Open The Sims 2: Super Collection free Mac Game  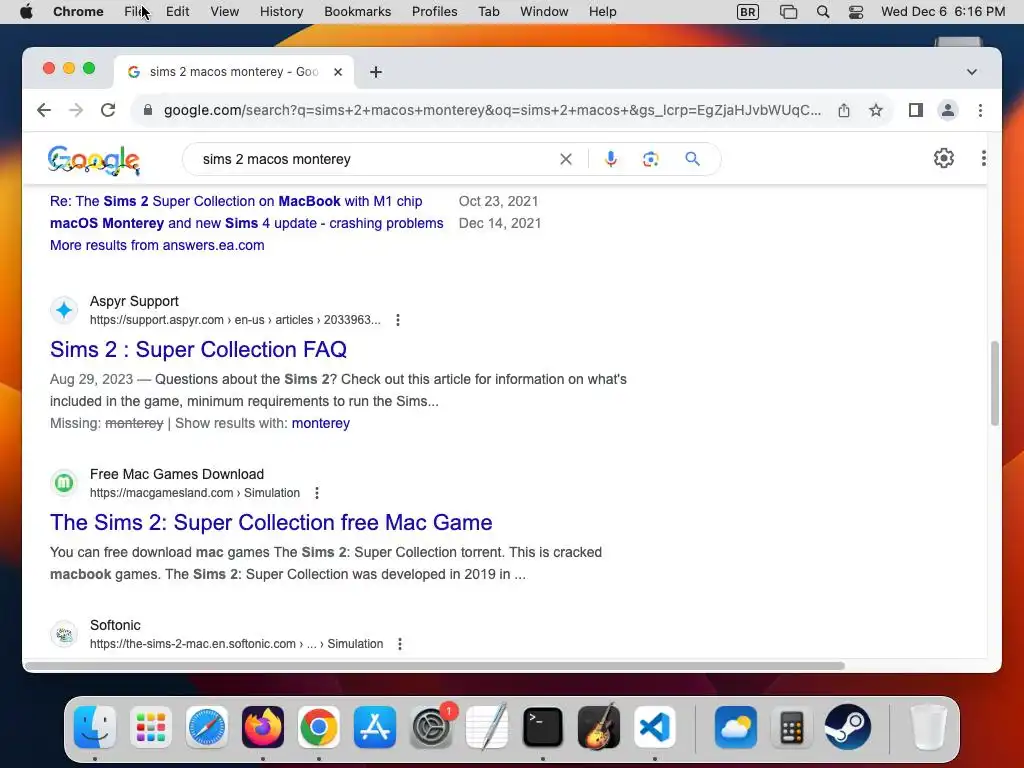point(271,522)
